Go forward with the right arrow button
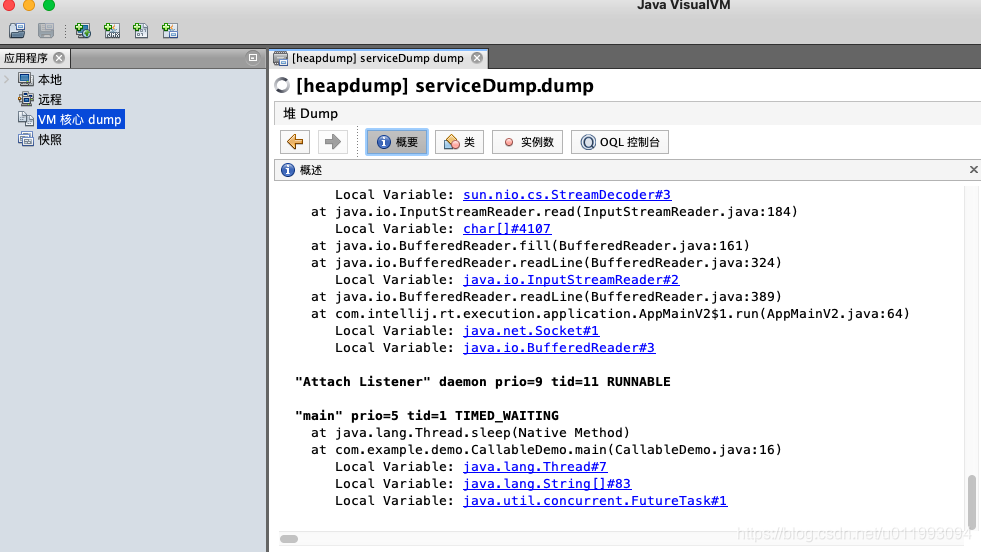981x552 pixels. click(x=333, y=142)
